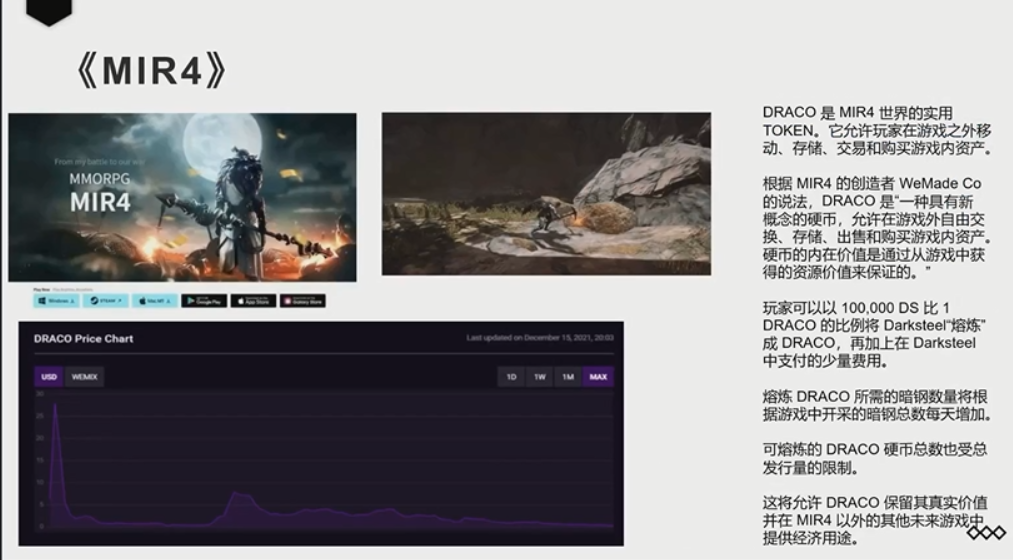Select the MAX chart range
This screenshot has width=1013, height=560.
598,377
